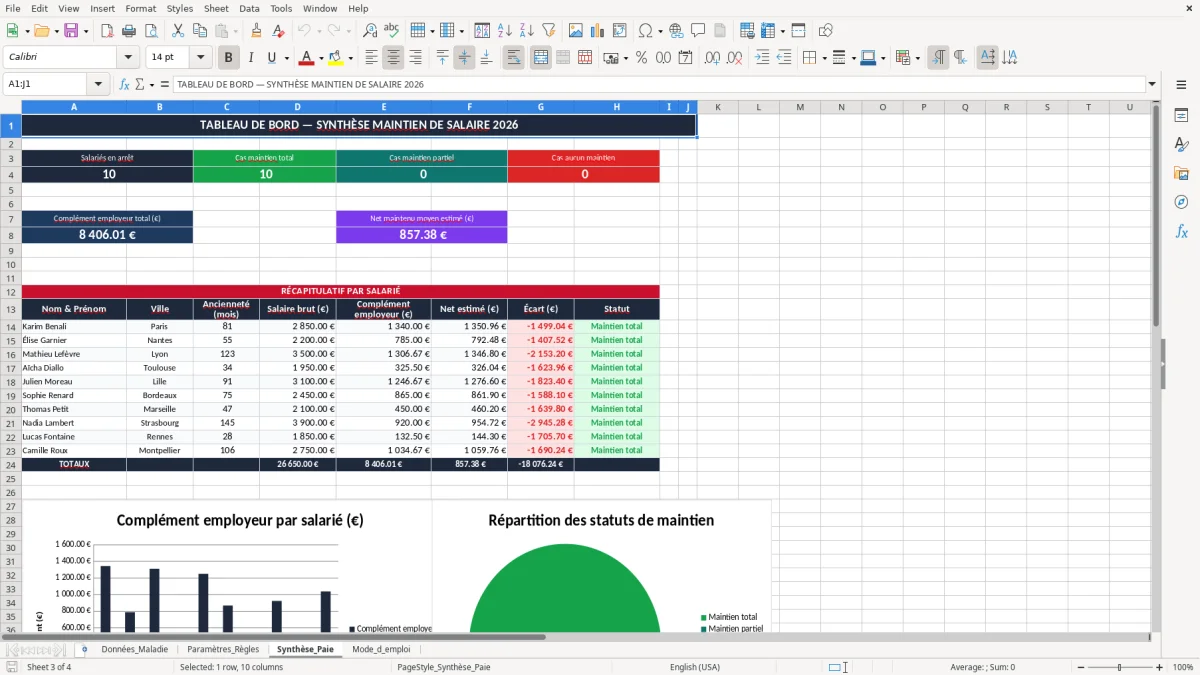Click the Function Wizard icon
The height and width of the screenshot is (675, 1200).
(x=125, y=84)
